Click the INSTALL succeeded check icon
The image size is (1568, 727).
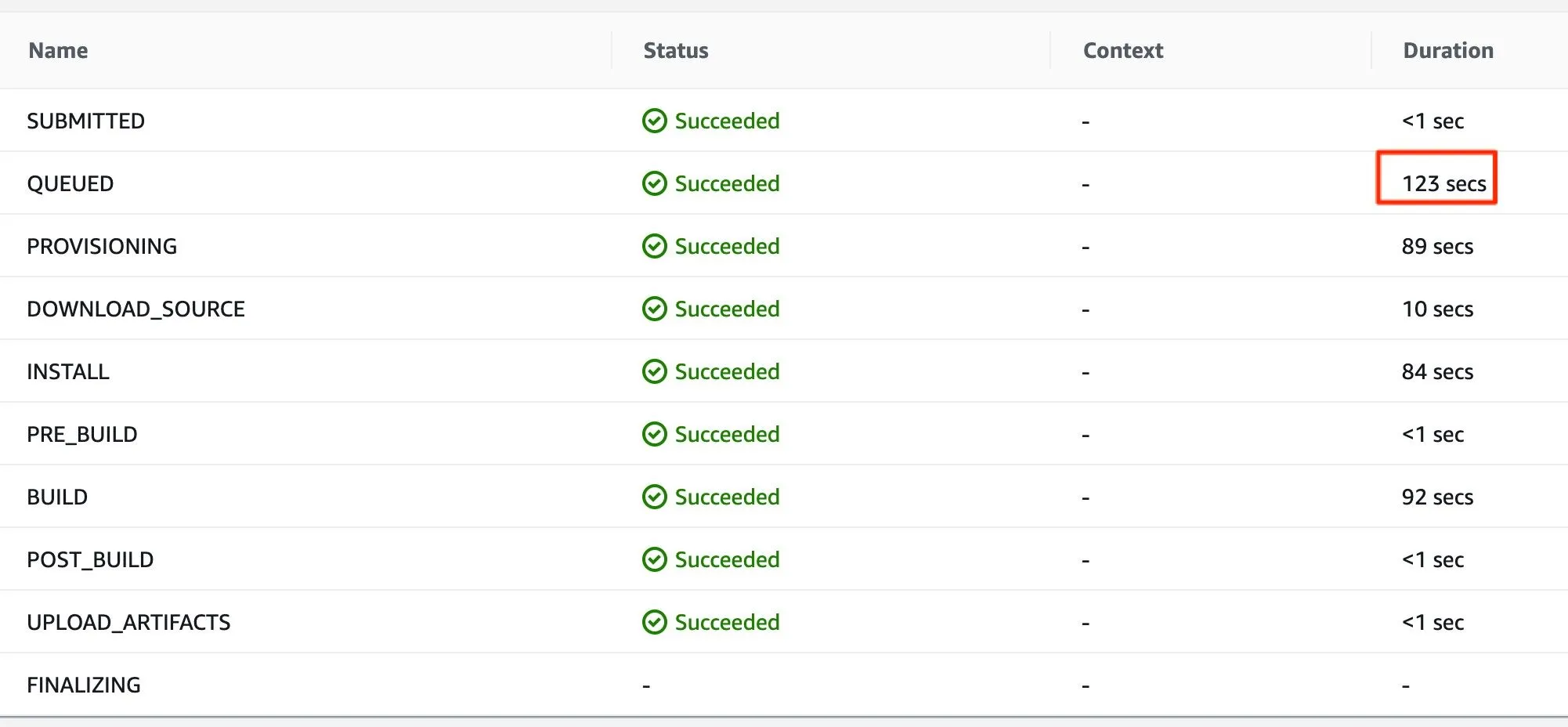654,372
